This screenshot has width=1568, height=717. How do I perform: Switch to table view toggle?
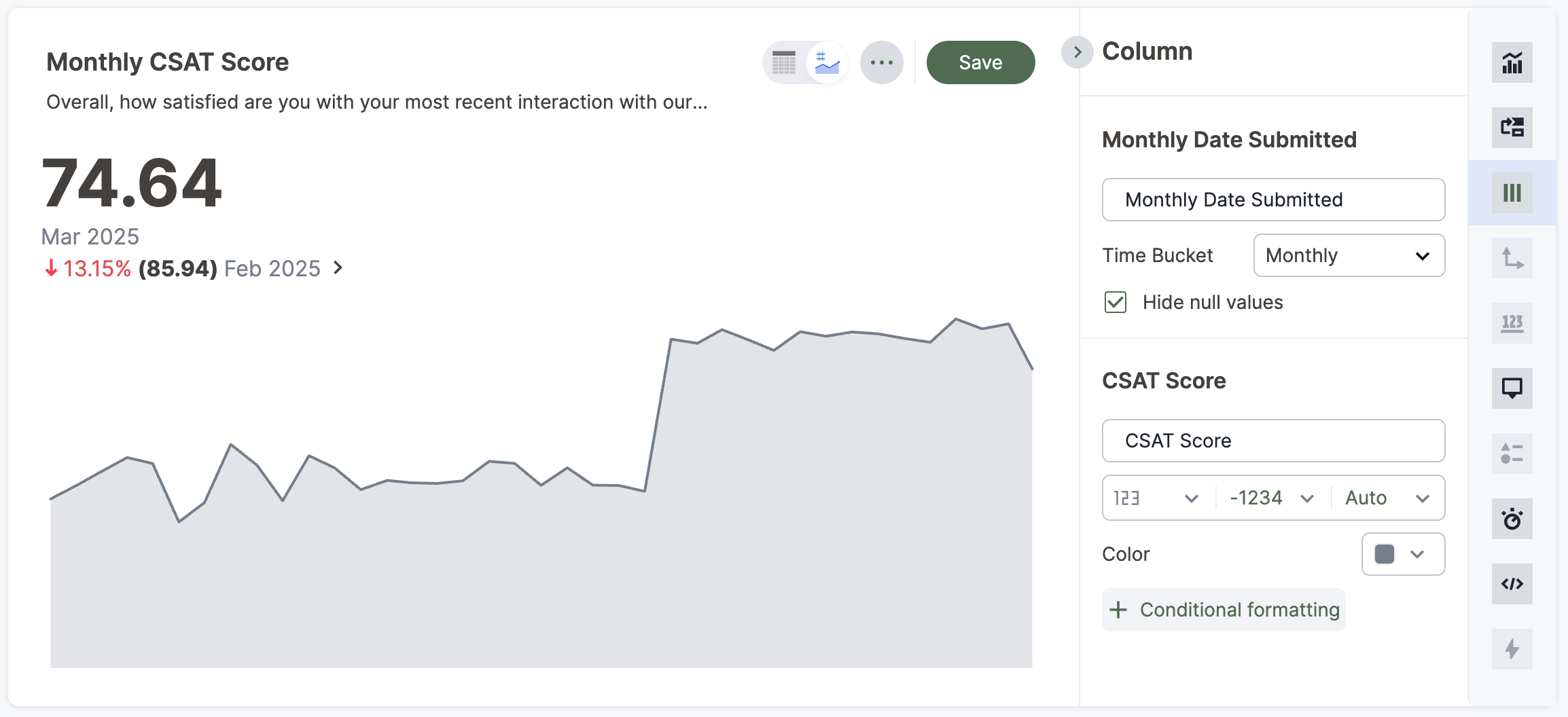[784, 62]
